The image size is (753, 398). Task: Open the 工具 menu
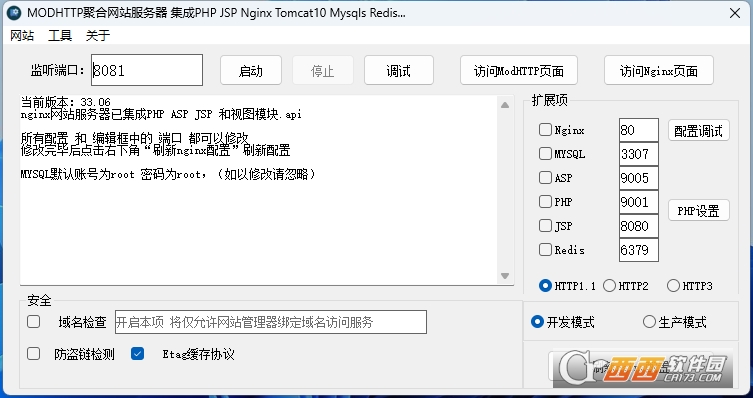pyautogui.click(x=60, y=36)
